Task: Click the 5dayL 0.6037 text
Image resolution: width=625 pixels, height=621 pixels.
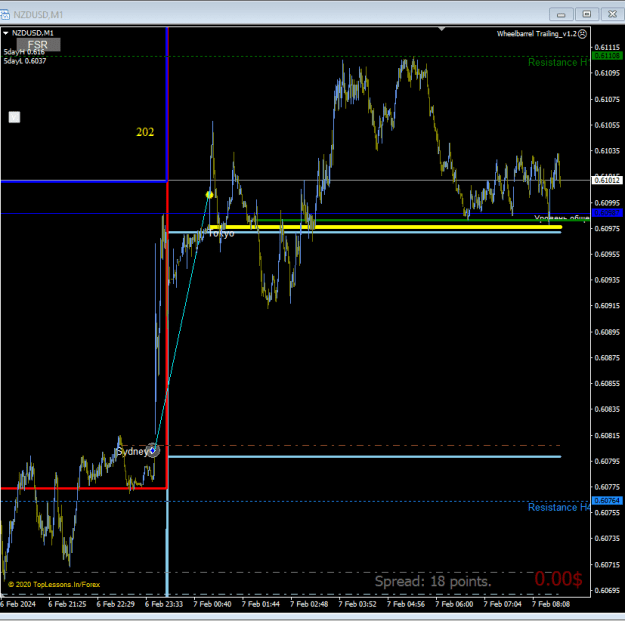Action: point(25,61)
